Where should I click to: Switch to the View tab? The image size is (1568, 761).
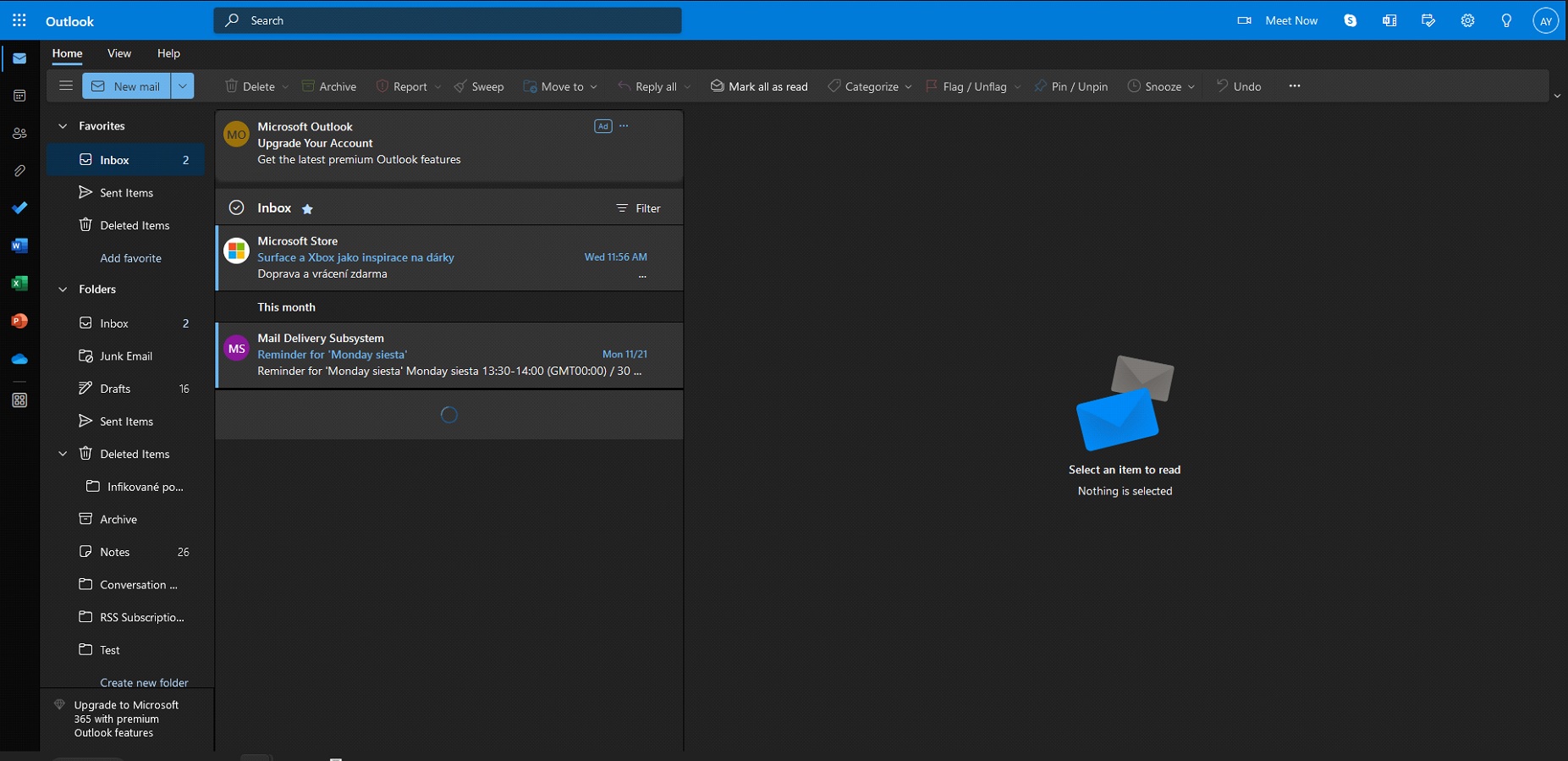click(x=119, y=53)
